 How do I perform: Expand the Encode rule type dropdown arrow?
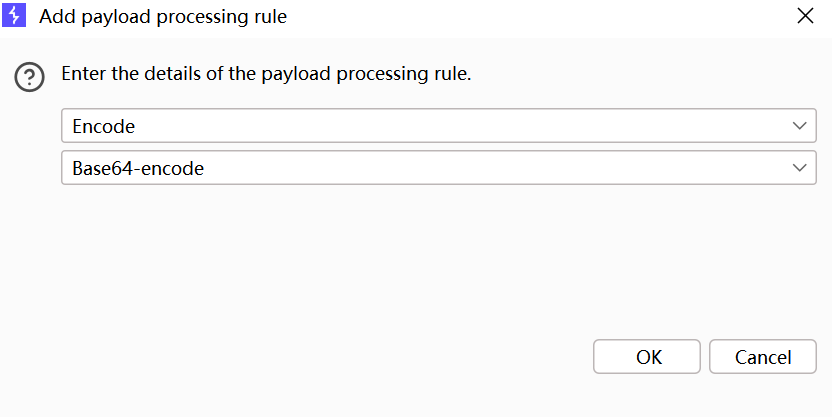(799, 126)
